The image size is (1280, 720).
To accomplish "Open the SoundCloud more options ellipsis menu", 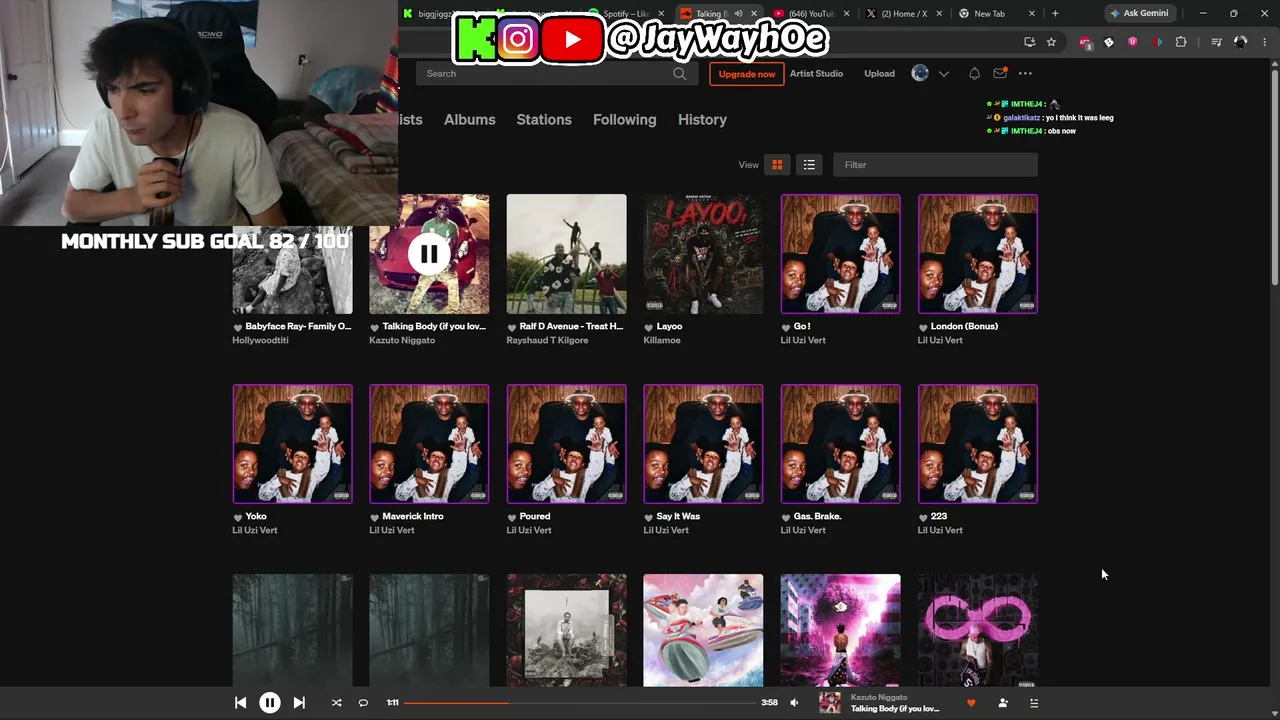I will (1025, 73).
